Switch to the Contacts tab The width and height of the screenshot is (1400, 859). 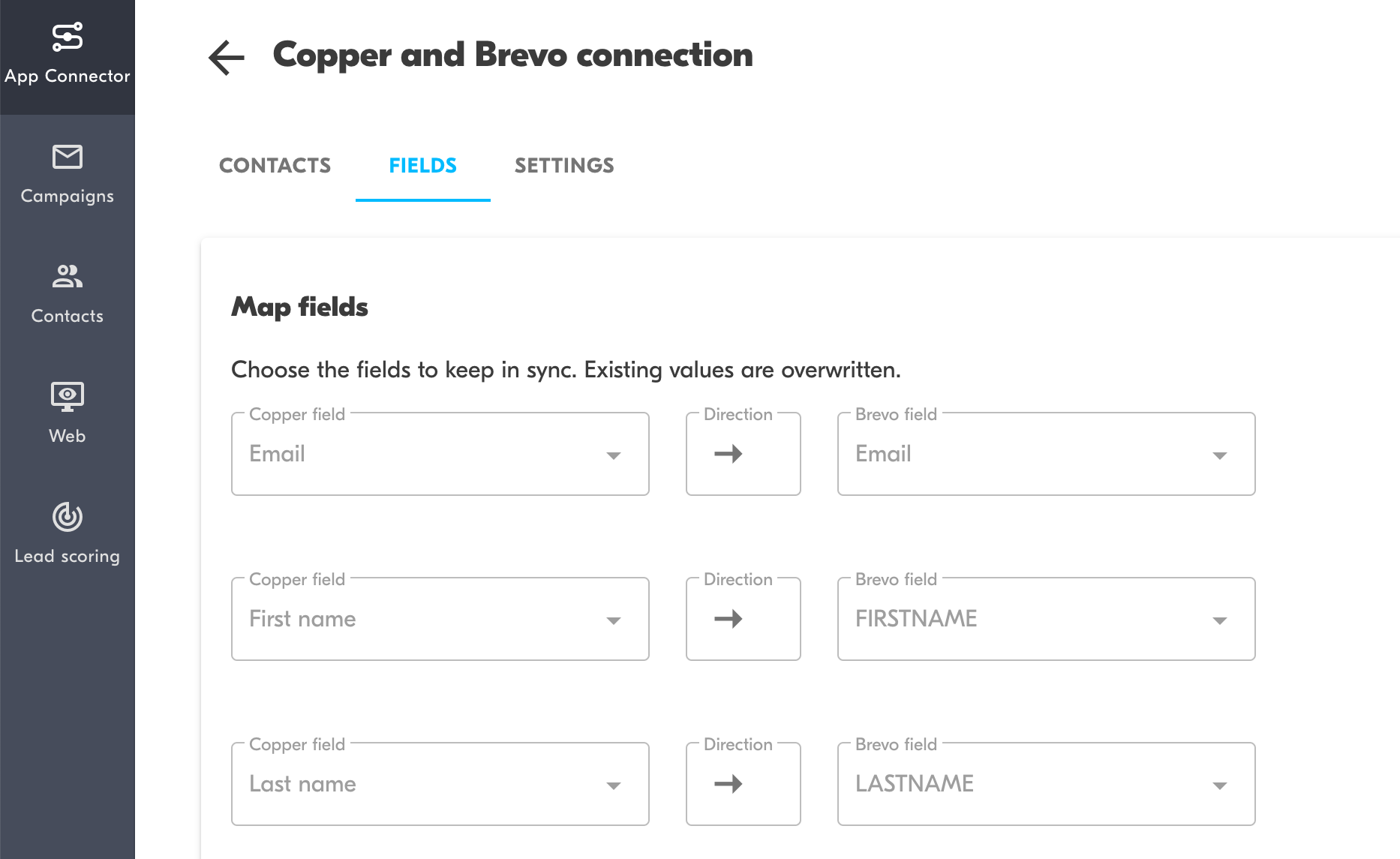[x=275, y=166]
